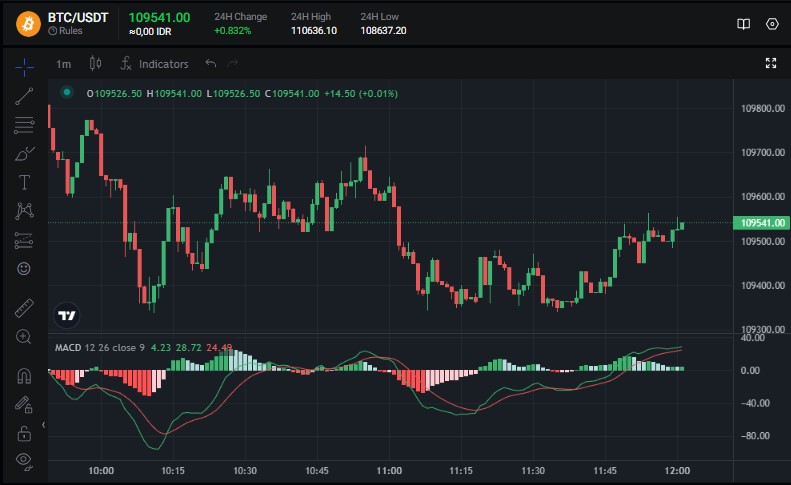
Task: Toggle lock all drawing tools
Action: tap(24, 433)
